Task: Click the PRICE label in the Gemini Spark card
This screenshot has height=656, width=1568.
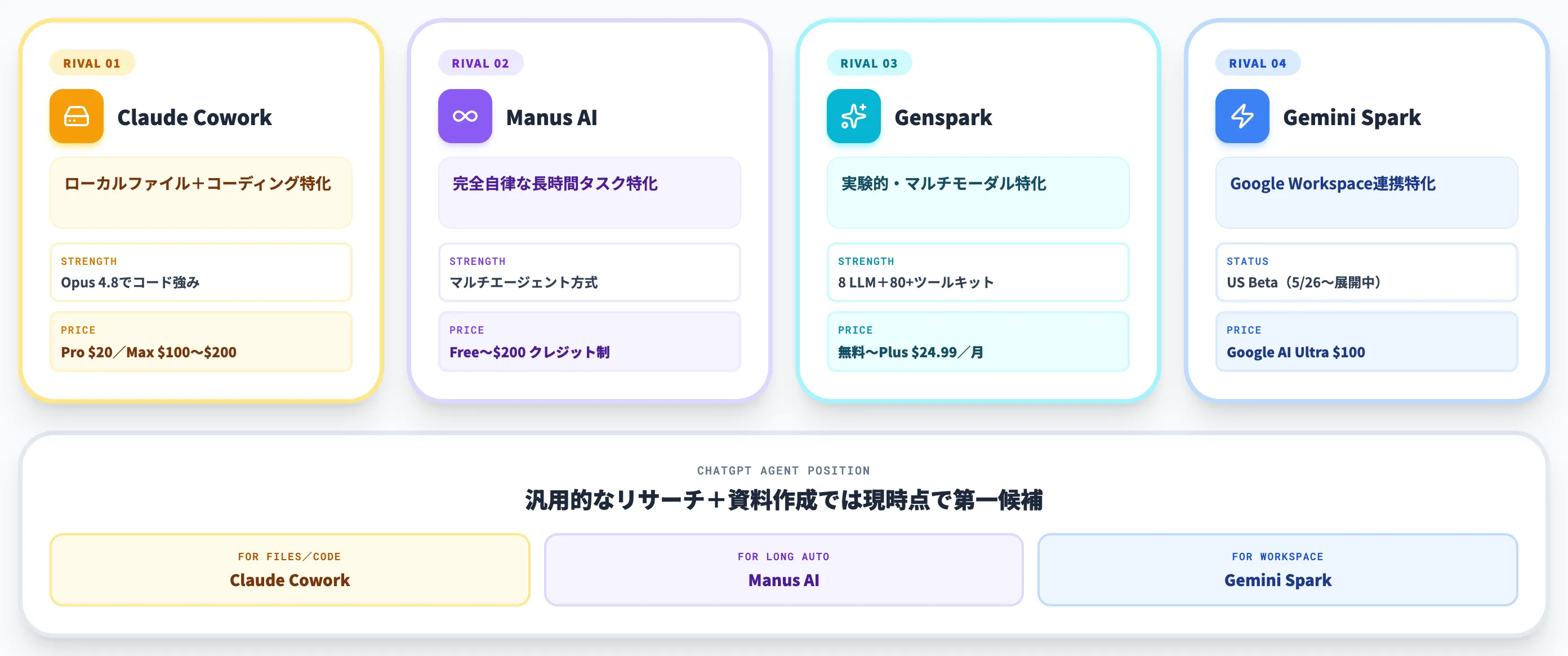Action: tap(1244, 330)
